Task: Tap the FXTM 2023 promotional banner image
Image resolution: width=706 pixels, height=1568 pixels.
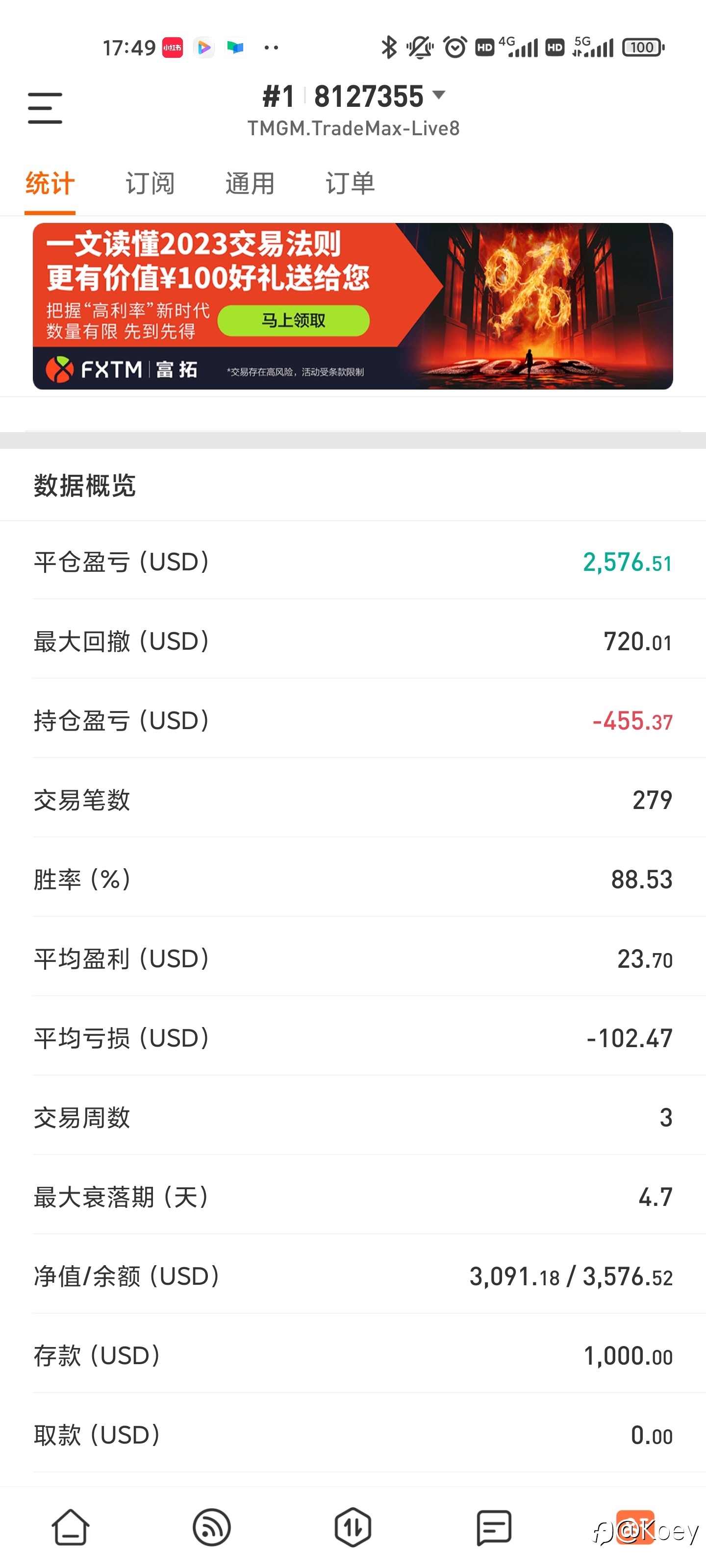Action: coord(353,306)
